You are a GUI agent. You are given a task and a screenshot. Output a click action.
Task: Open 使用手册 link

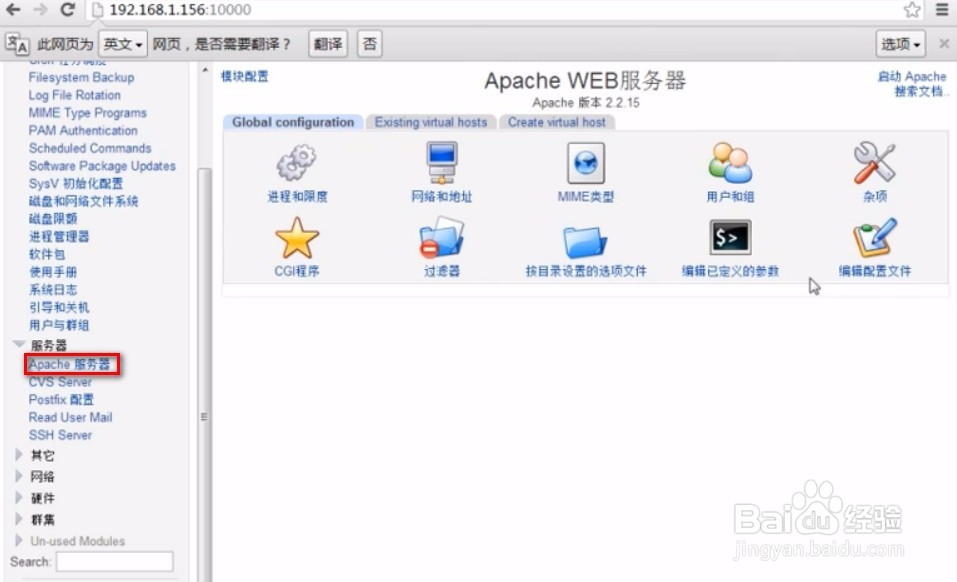(x=53, y=272)
